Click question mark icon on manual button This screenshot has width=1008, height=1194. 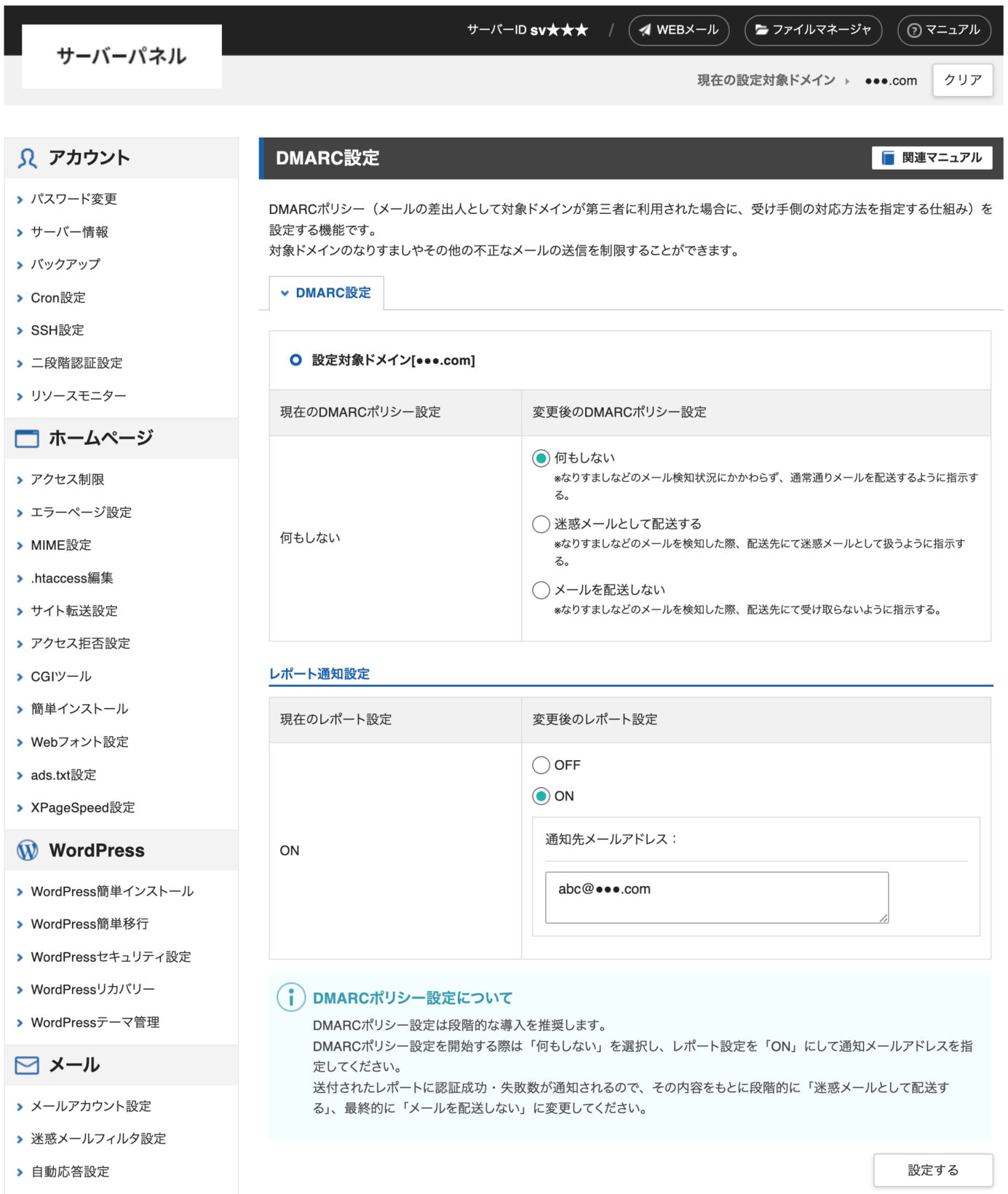coord(914,30)
